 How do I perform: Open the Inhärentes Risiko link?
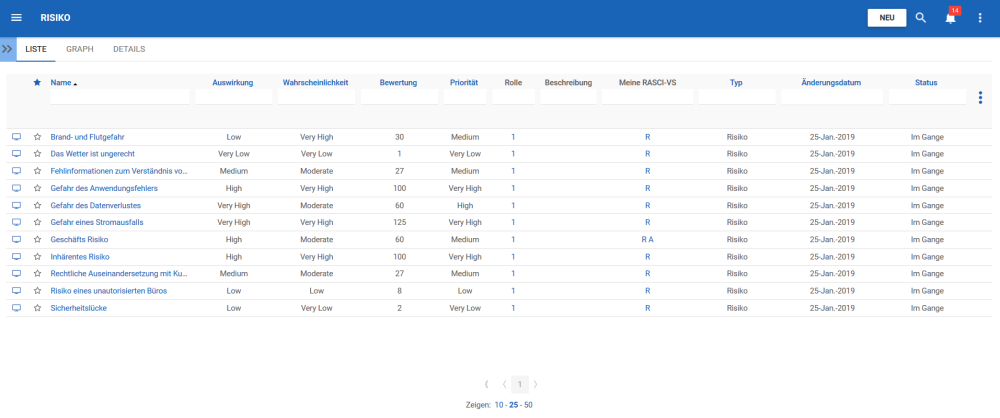coord(80,257)
